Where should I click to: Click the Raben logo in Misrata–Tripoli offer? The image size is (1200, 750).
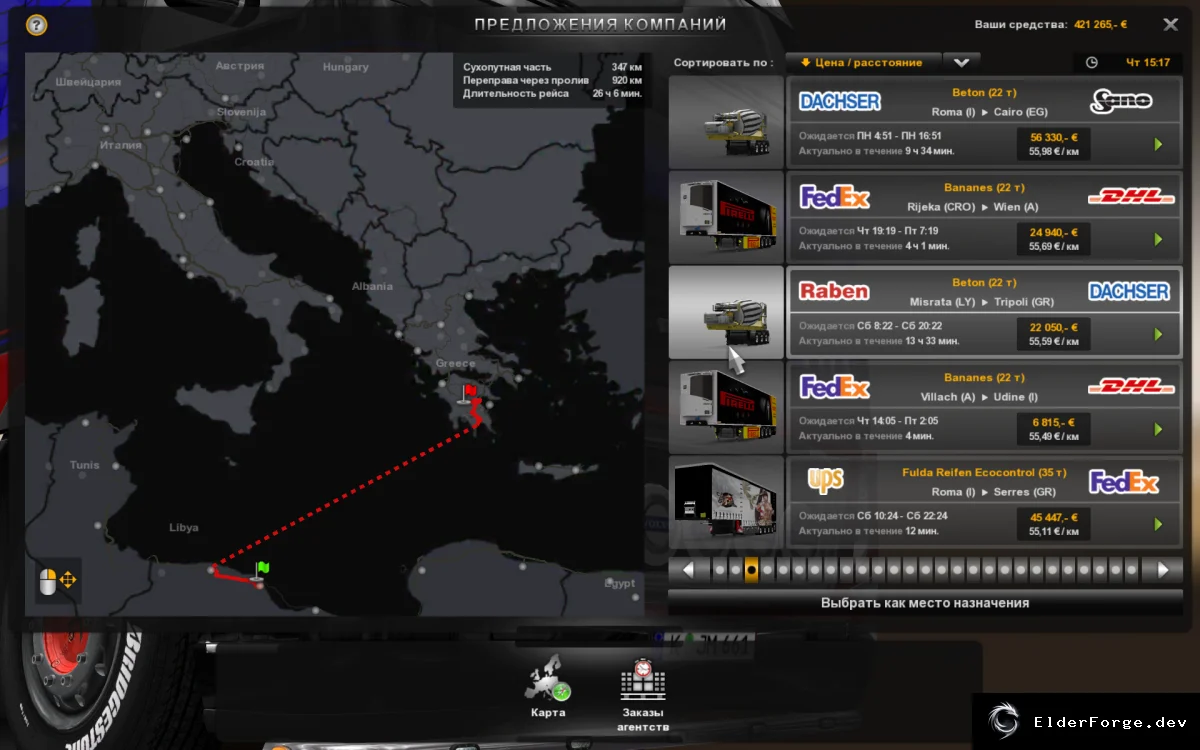(834, 291)
